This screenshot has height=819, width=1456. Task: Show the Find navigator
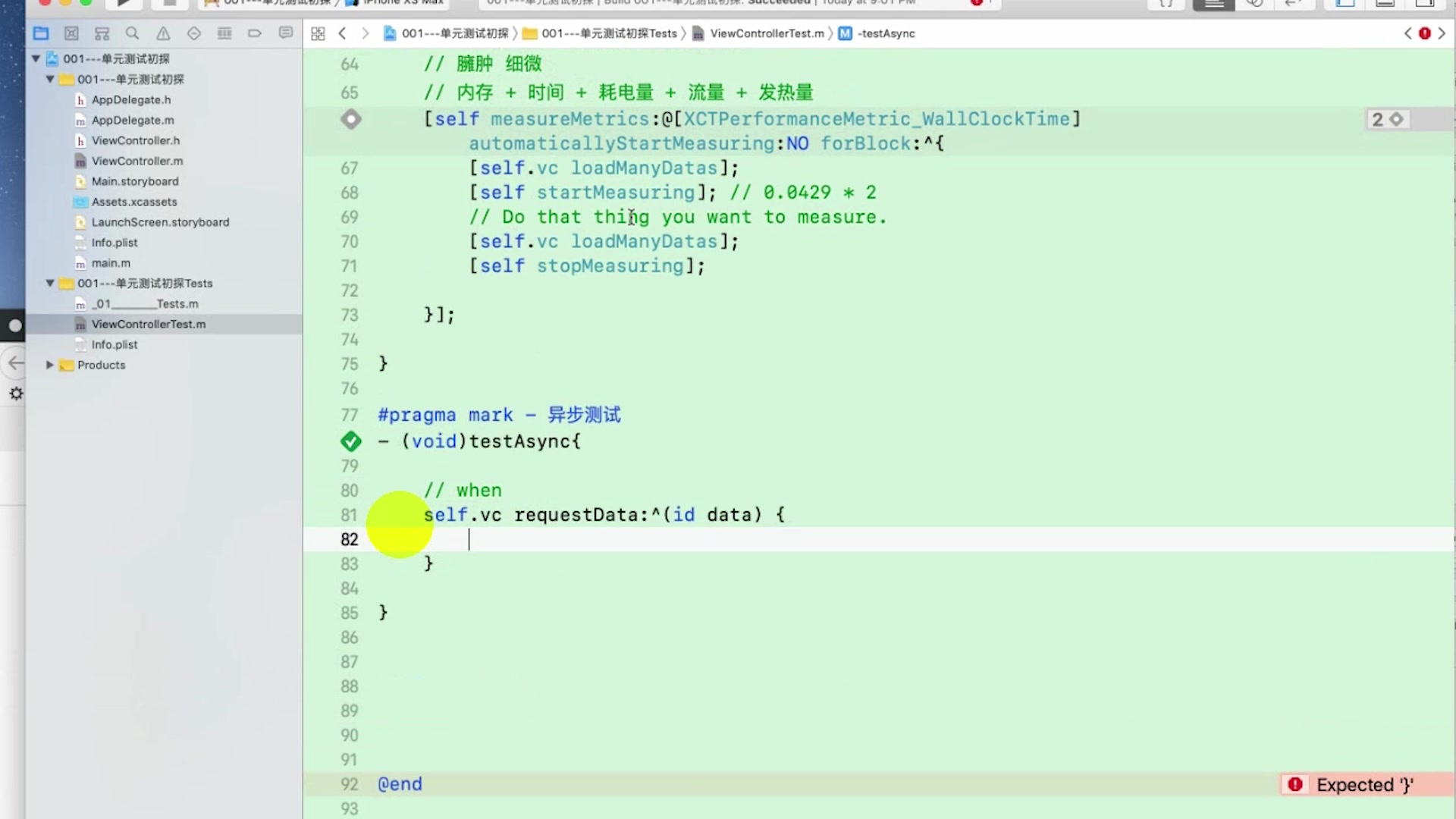[x=133, y=33]
